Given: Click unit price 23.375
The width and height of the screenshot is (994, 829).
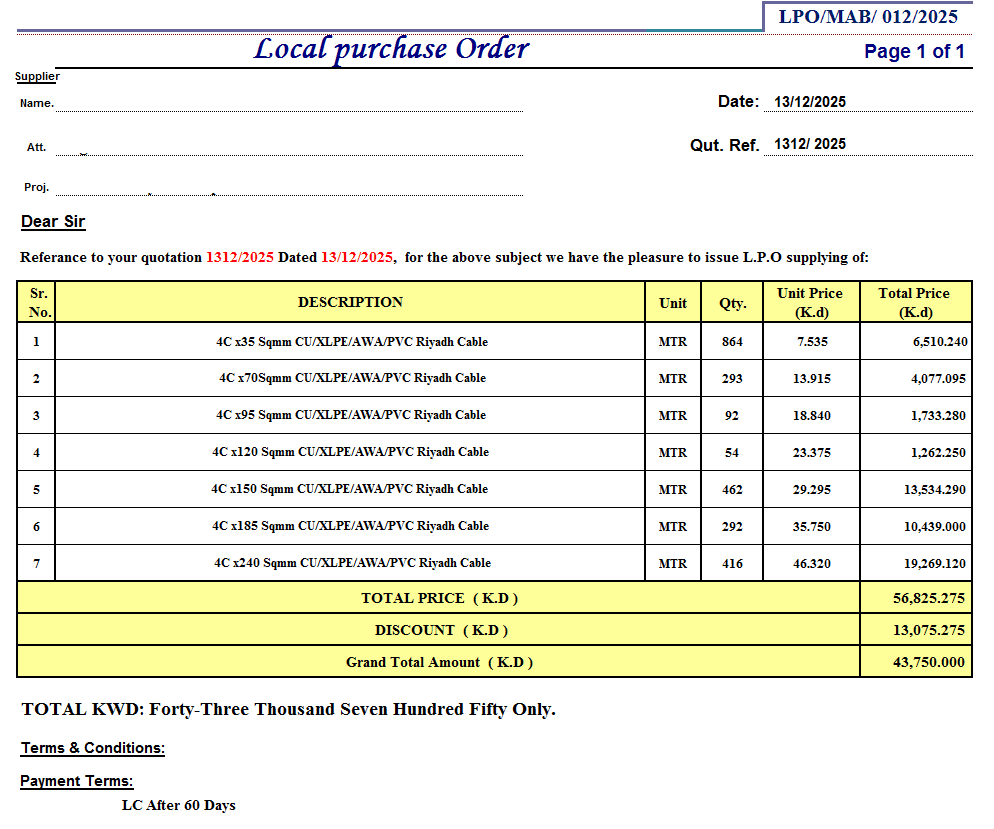Looking at the screenshot, I should click(x=812, y=453).
